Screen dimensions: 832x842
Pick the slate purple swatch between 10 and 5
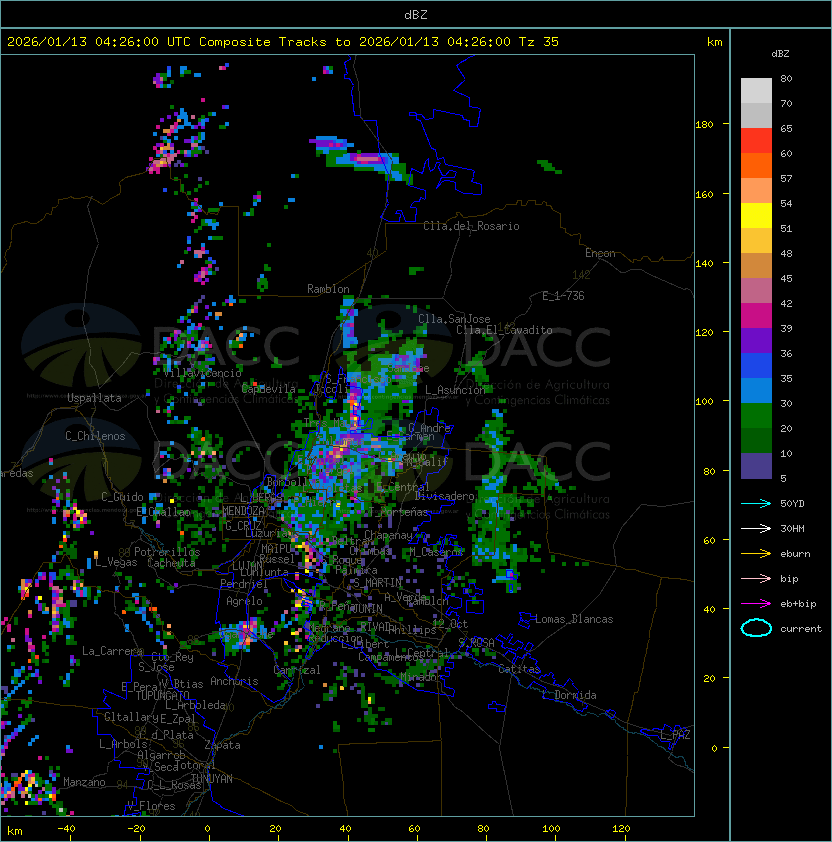tap(756, 466)
